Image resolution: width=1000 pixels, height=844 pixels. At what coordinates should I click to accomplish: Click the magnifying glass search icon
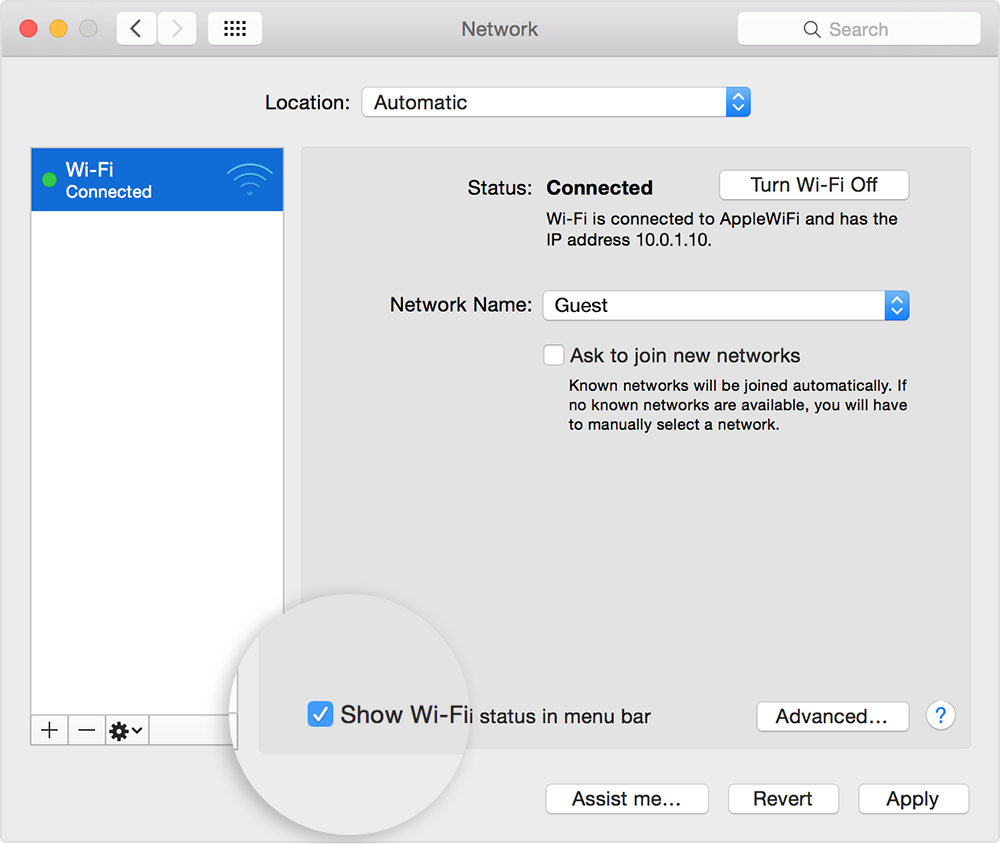tap(811, 29)
